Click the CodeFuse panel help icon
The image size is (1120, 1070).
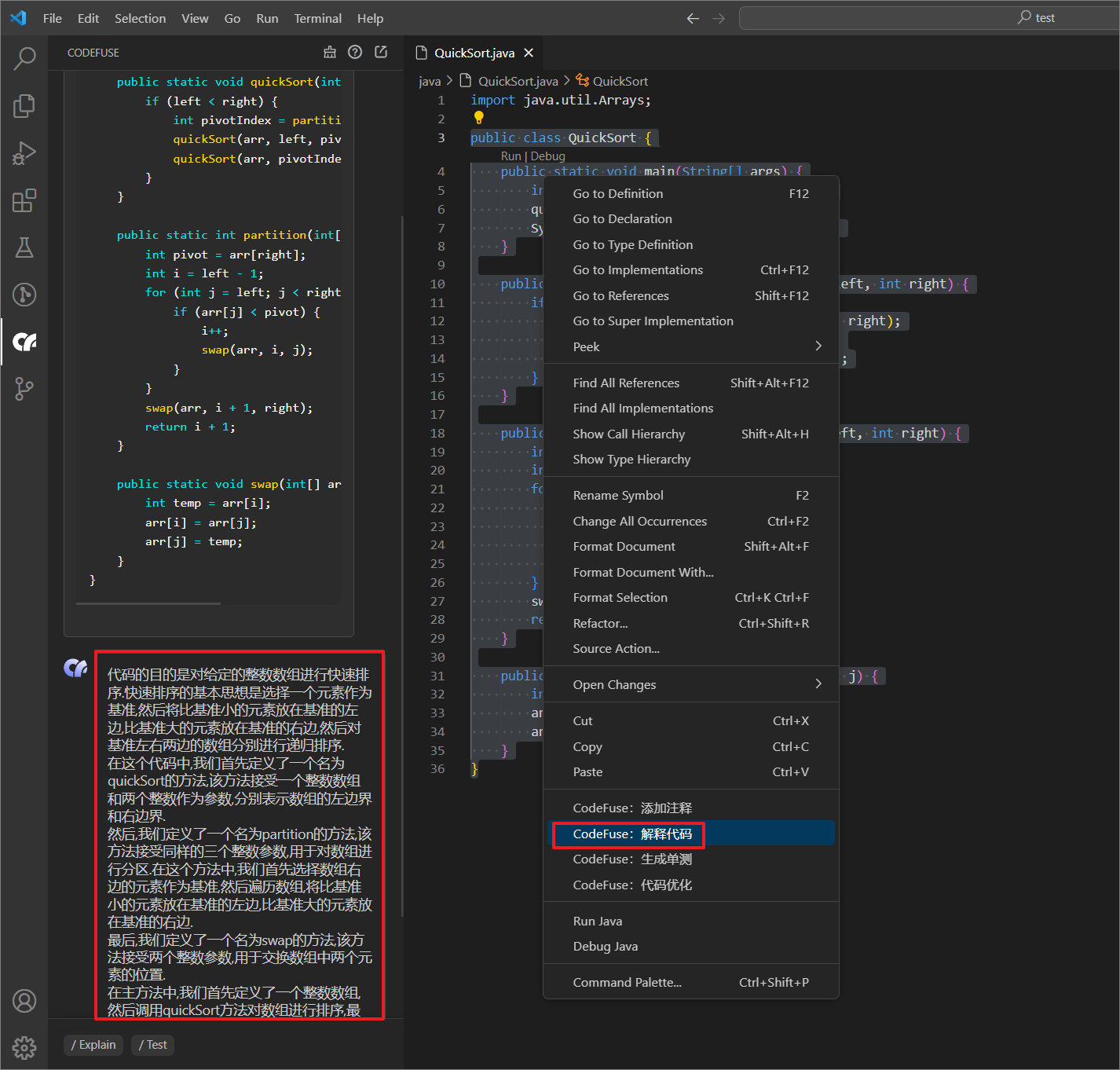(355, 53)
